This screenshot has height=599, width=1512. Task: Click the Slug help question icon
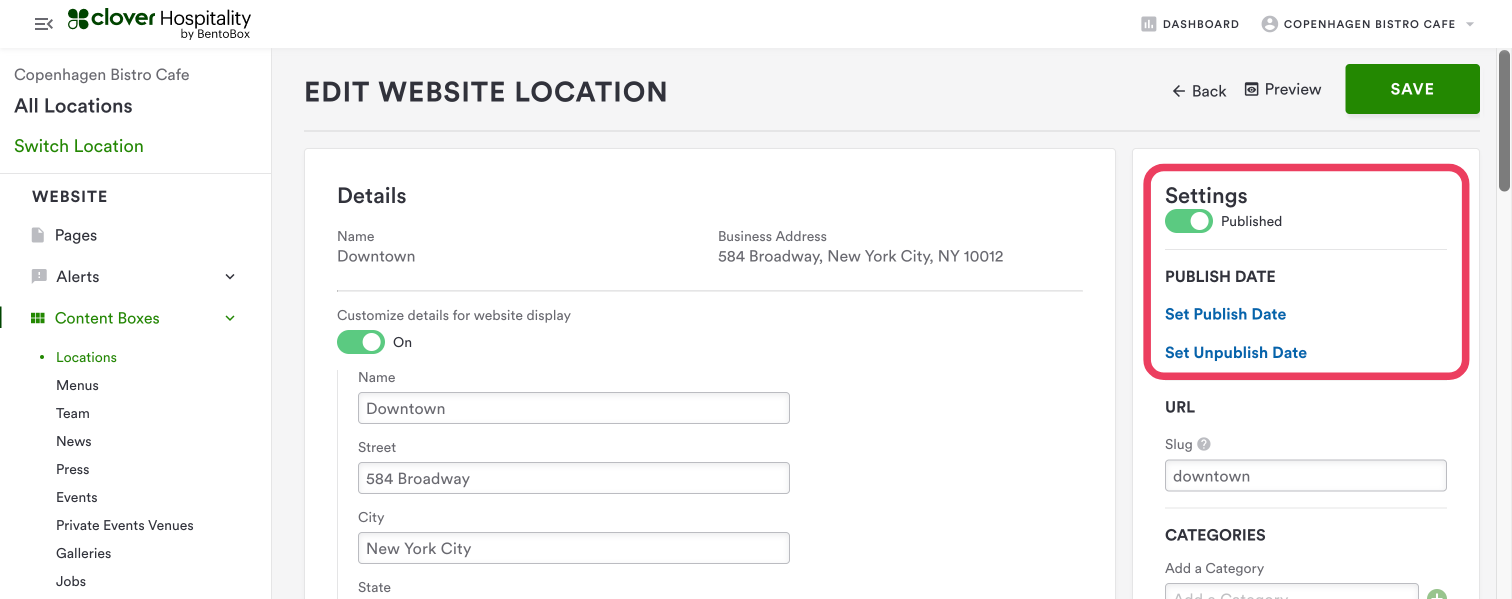pos(1204,444)
